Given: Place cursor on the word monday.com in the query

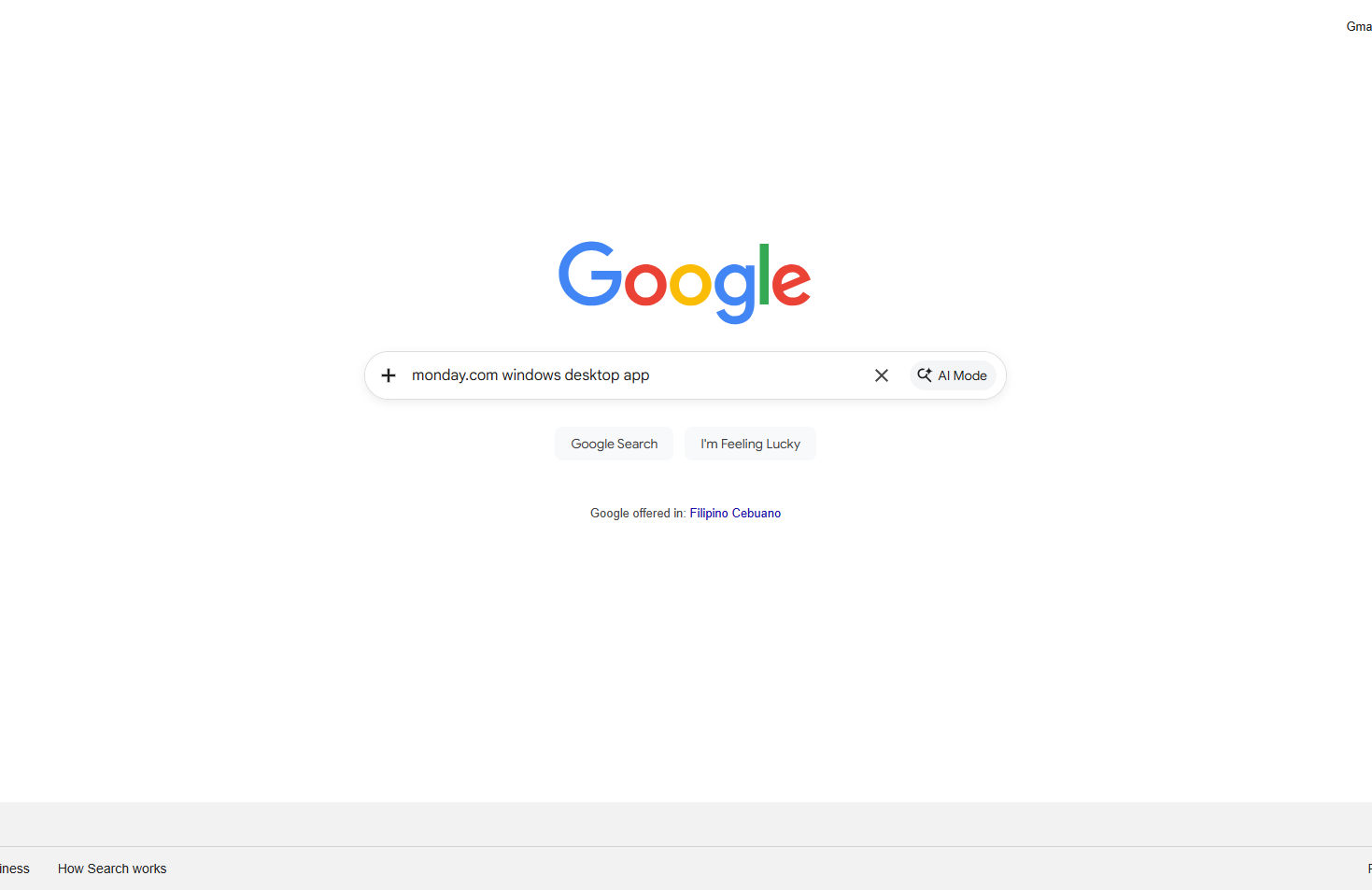Looking at the screenshot, I should 455,374.
